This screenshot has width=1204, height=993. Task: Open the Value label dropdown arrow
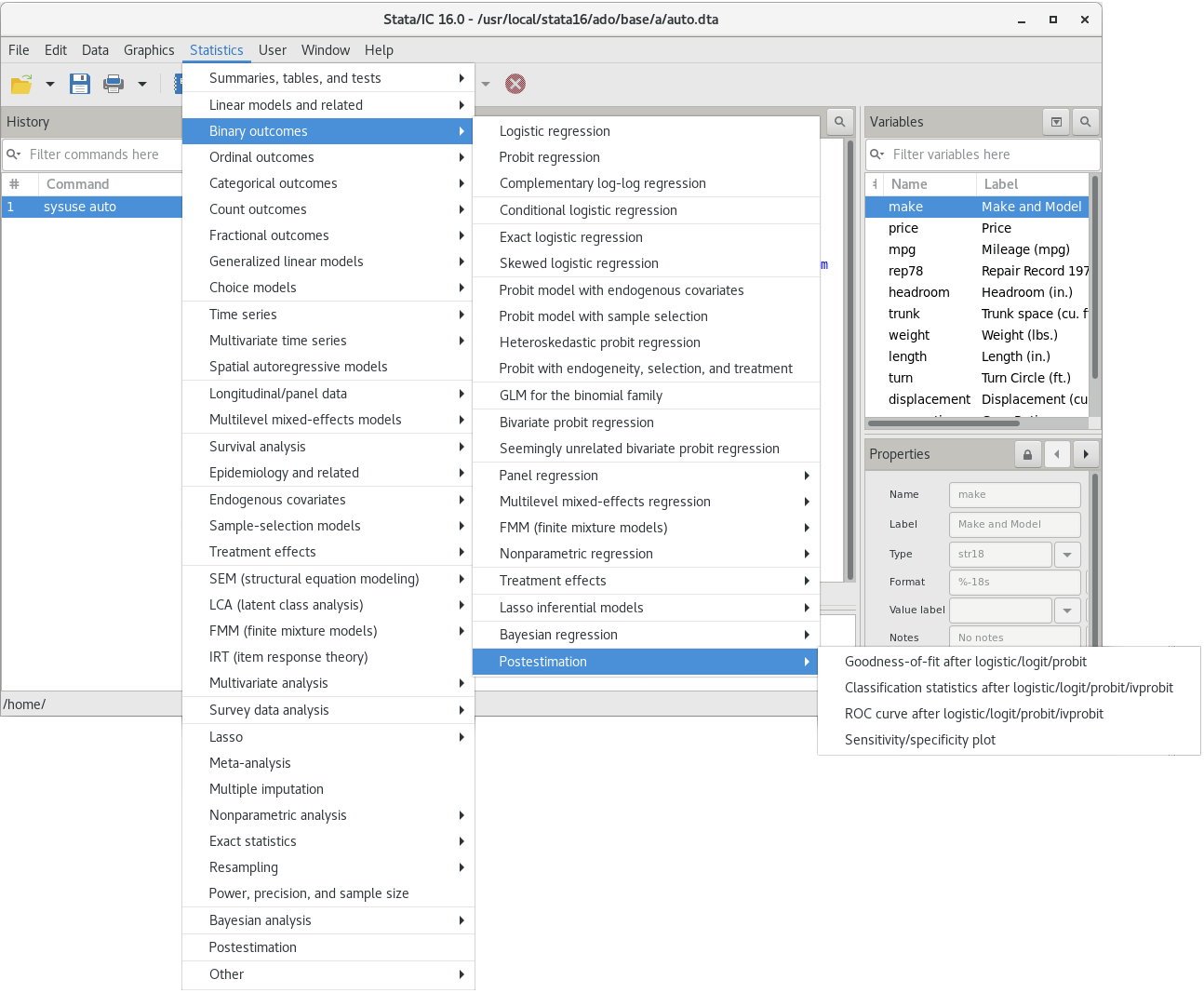tap(1067, 611)
